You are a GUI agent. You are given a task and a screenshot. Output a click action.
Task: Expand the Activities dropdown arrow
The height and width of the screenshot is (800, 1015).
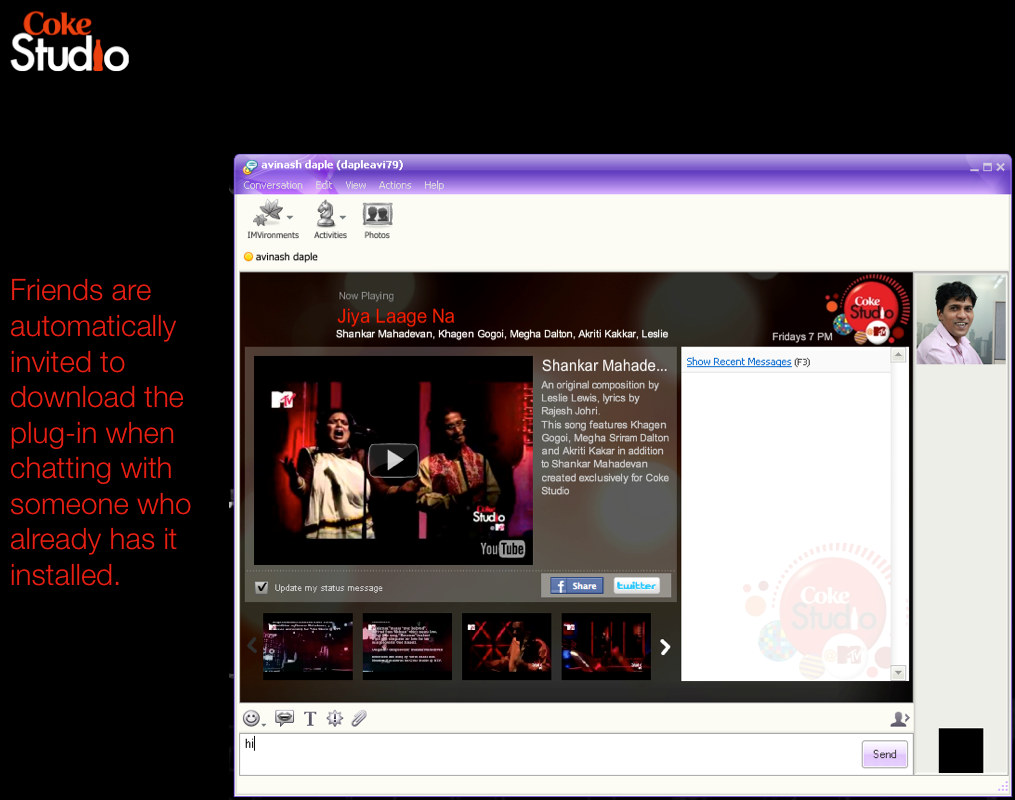click(343, 217)
